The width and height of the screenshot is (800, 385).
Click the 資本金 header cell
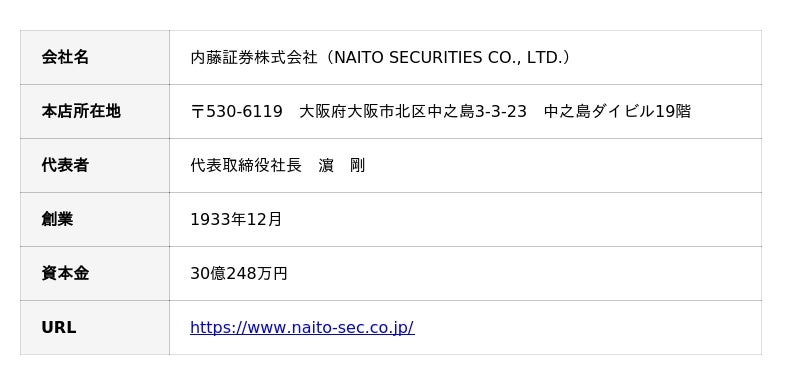pyautogui.click(x=95, y=273)
